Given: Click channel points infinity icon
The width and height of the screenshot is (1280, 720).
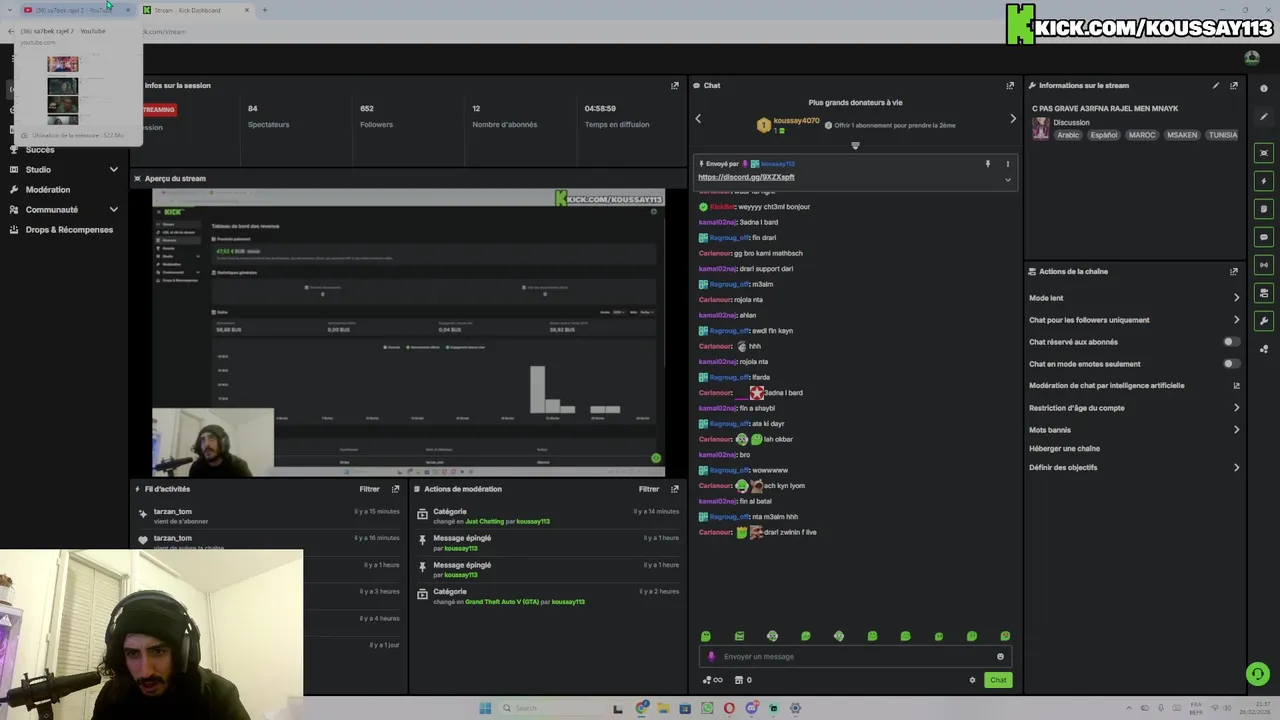Looking at the screenshot, I should 713,680.
